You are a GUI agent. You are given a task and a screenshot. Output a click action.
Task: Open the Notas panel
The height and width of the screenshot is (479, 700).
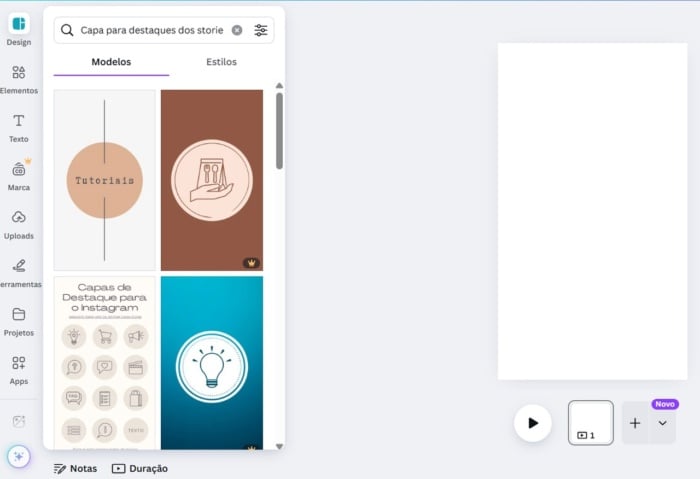tap(75, 468)
